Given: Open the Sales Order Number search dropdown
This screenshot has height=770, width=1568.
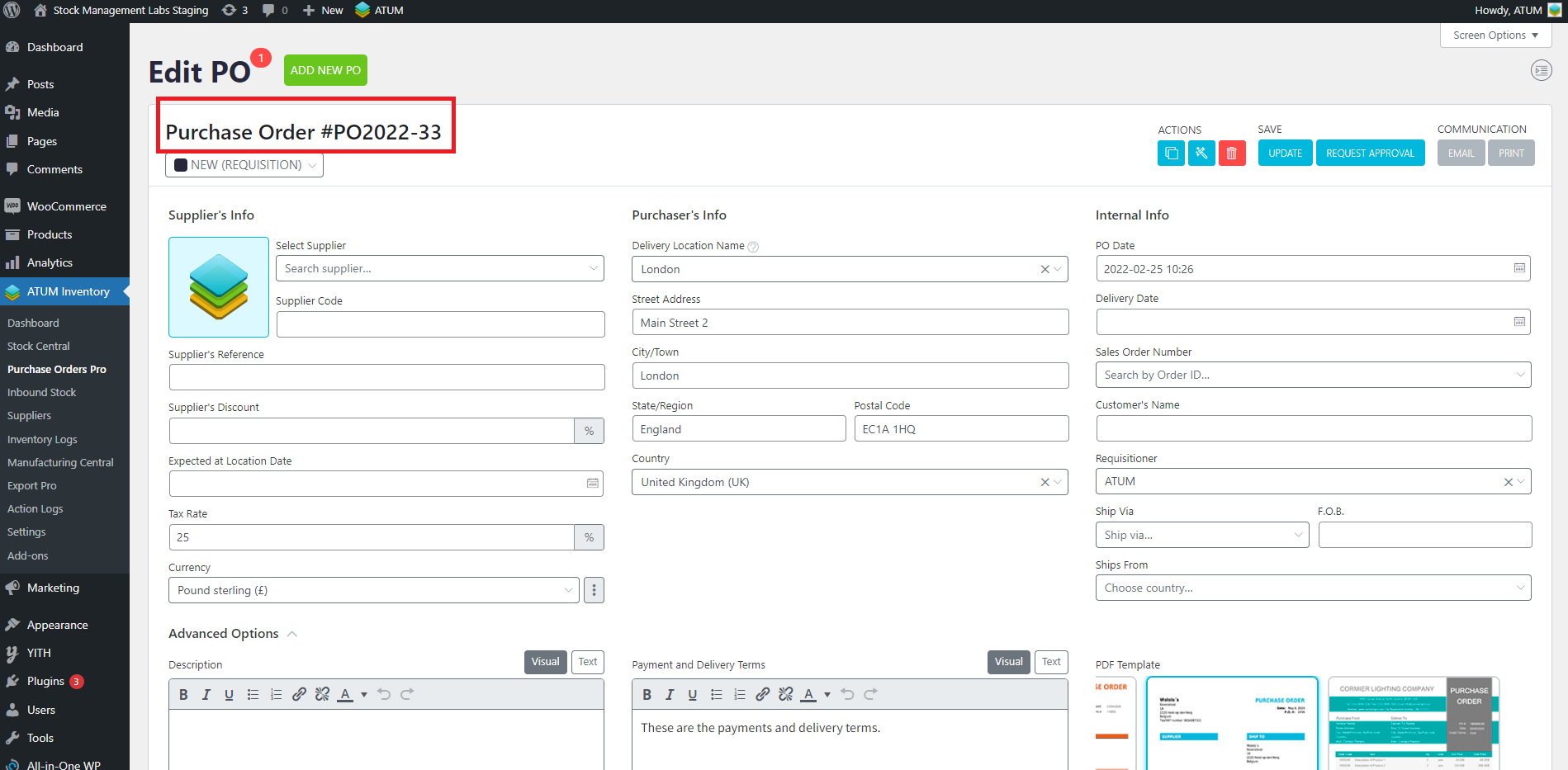Looking at the screenshot, I should (x=1313, y=375).
